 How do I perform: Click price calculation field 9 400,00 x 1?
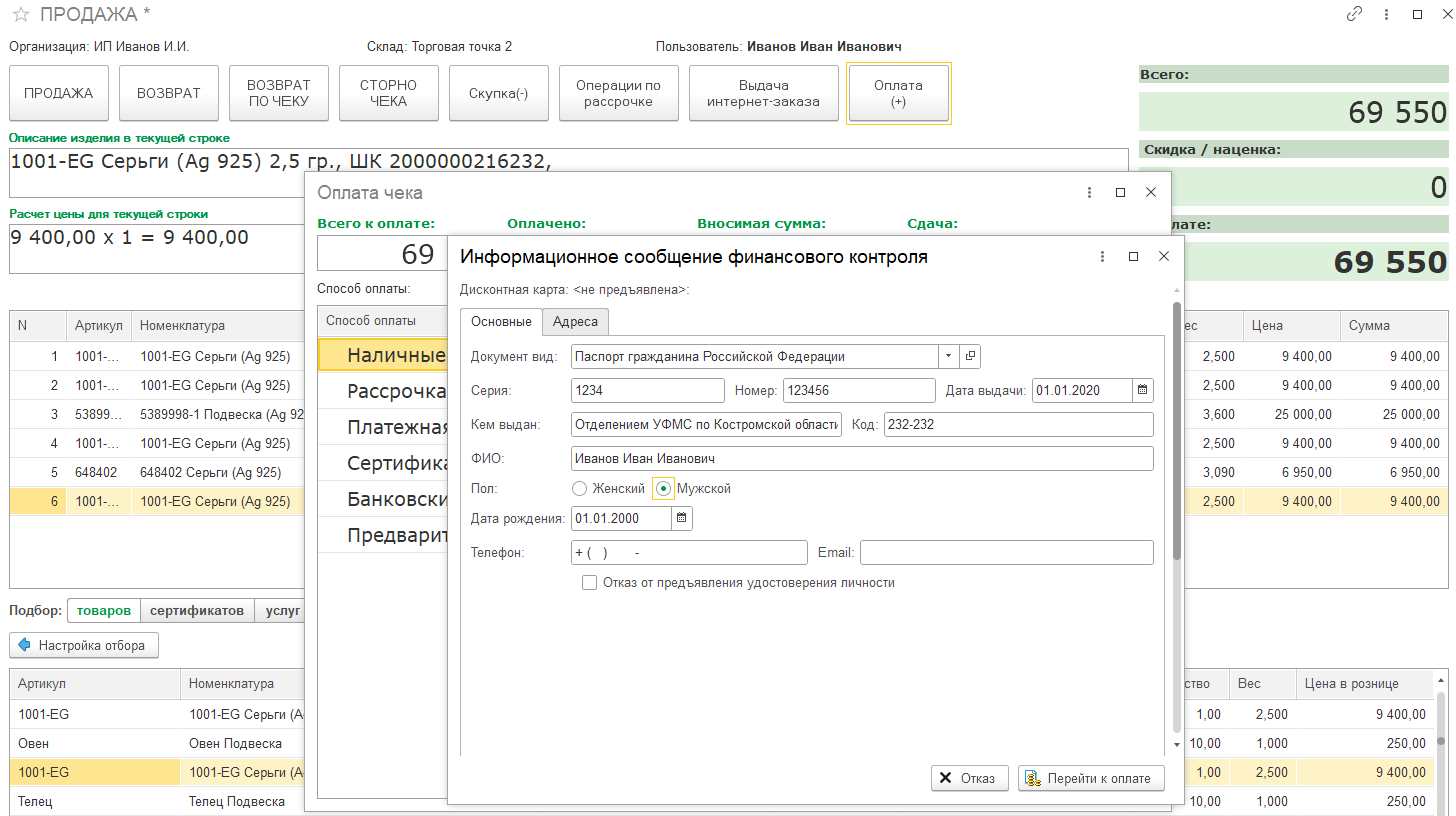click(x=158, y=248)
